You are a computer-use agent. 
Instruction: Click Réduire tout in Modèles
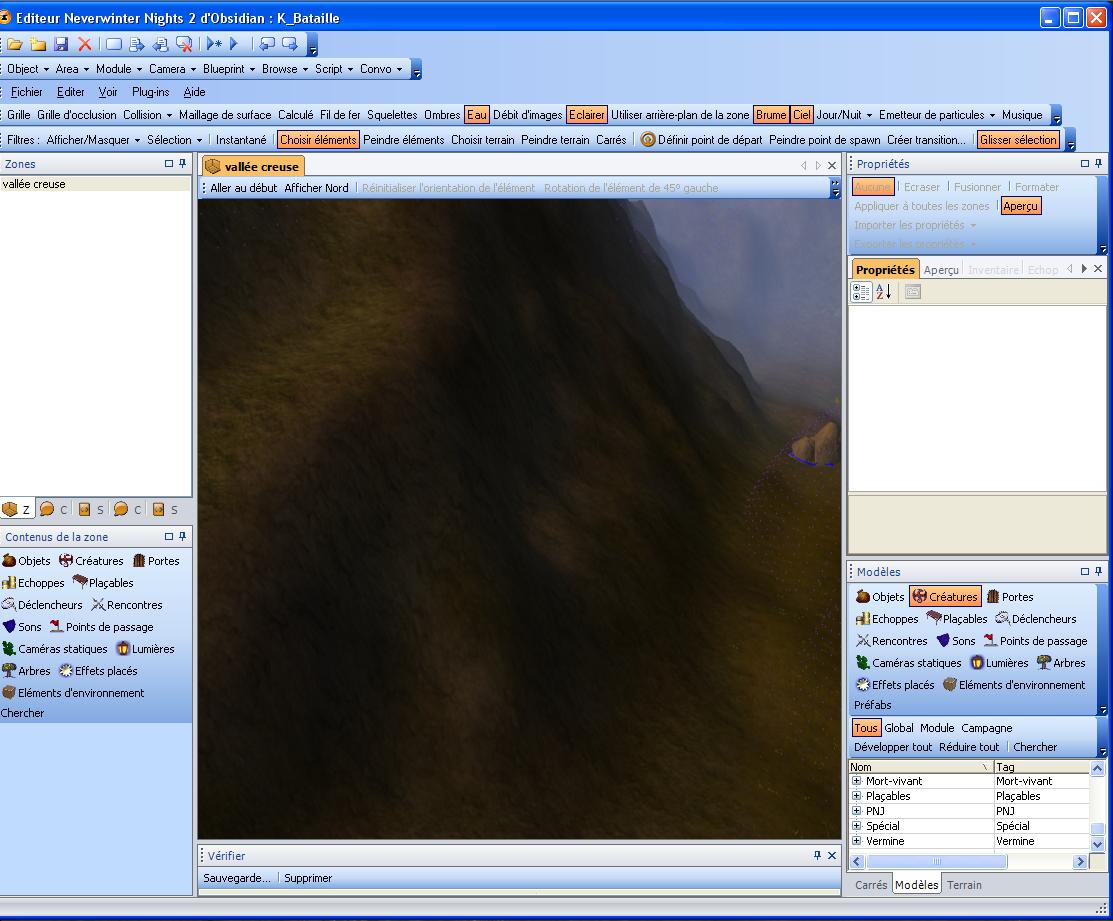point(969,747)
